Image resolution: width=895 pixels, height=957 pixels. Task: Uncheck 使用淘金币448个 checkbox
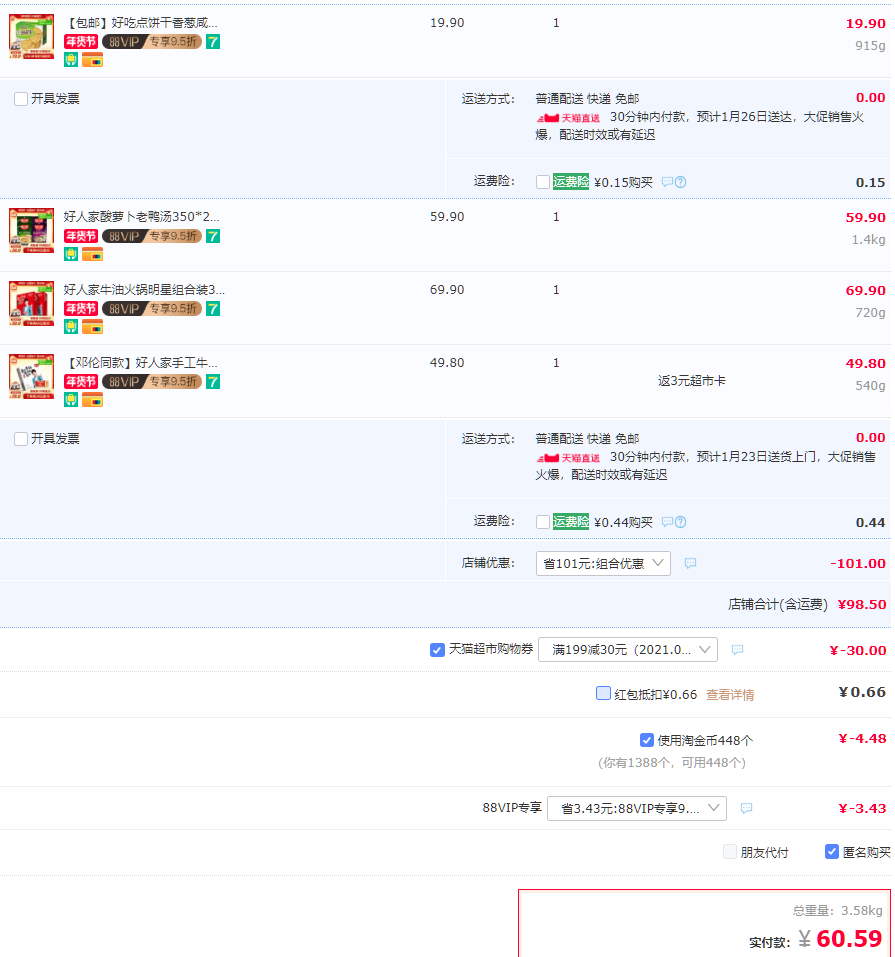tap(647, 740)
